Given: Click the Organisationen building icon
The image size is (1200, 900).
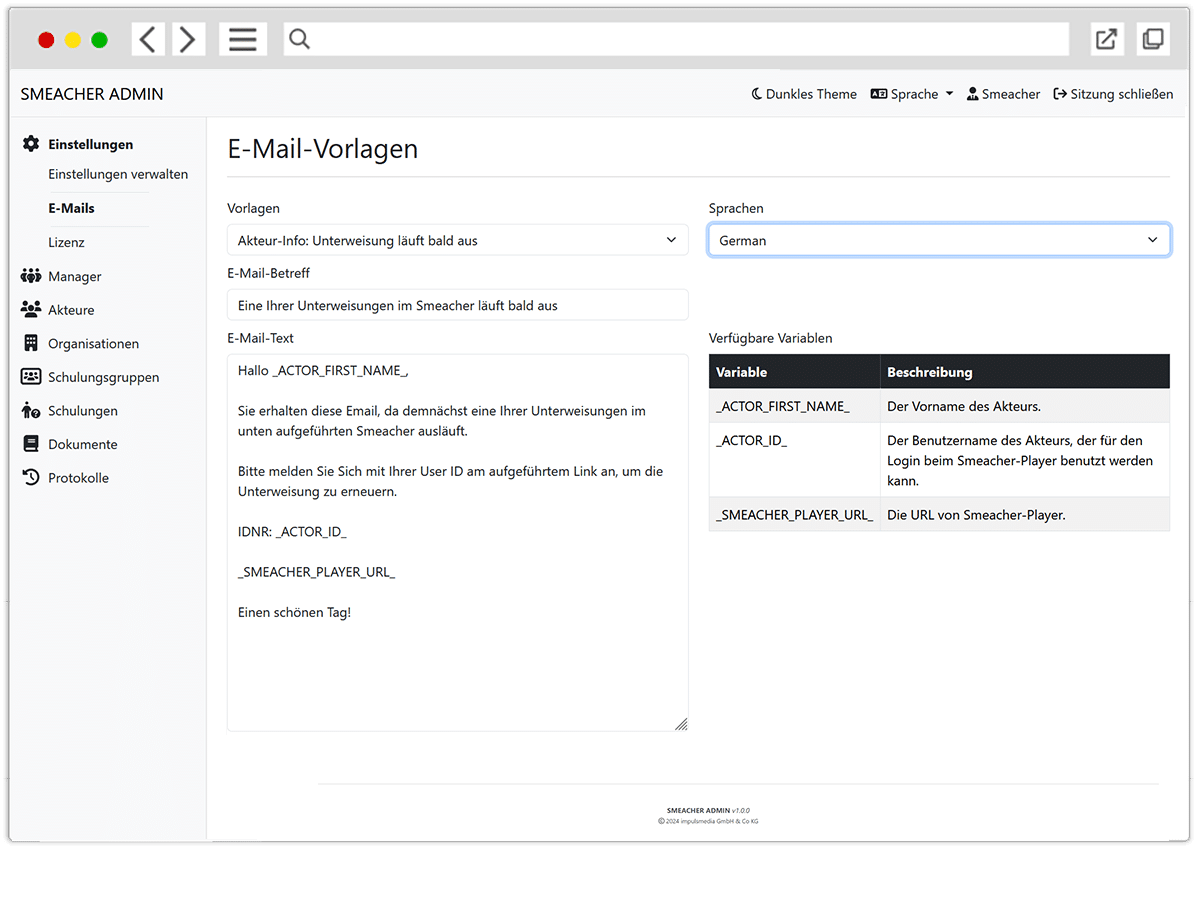Looking at the screenshot, I should (x=30, y=343).
